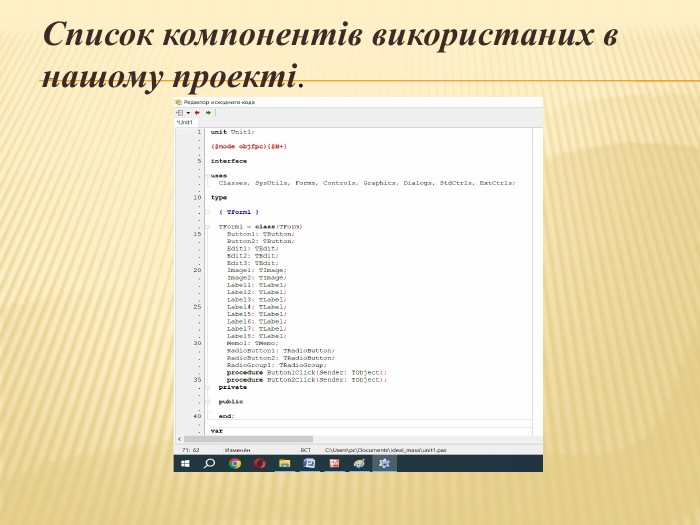700x525 pixels.
Task: Click the 'RadioButton1: TRadioButton;' line
Action: [x=281, y=351]
